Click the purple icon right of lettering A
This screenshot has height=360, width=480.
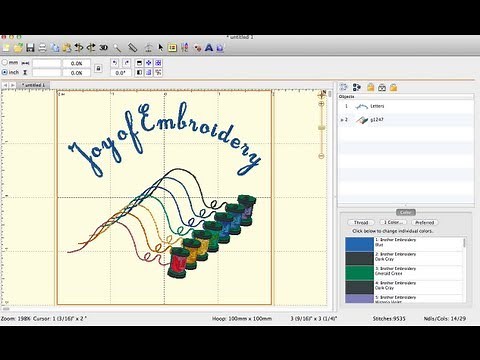point(220,48)
